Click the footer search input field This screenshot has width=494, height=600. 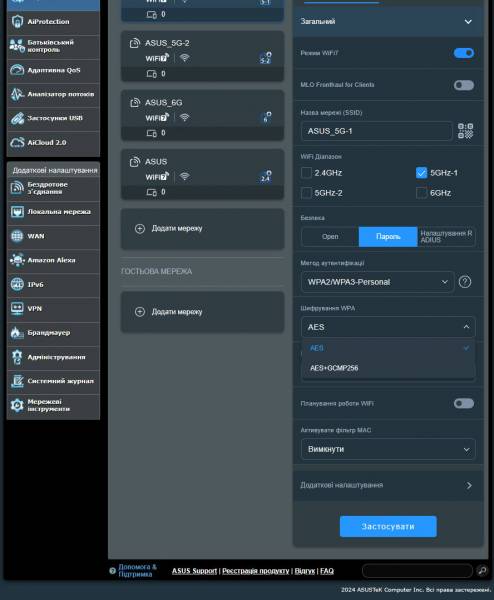point(417,571)
